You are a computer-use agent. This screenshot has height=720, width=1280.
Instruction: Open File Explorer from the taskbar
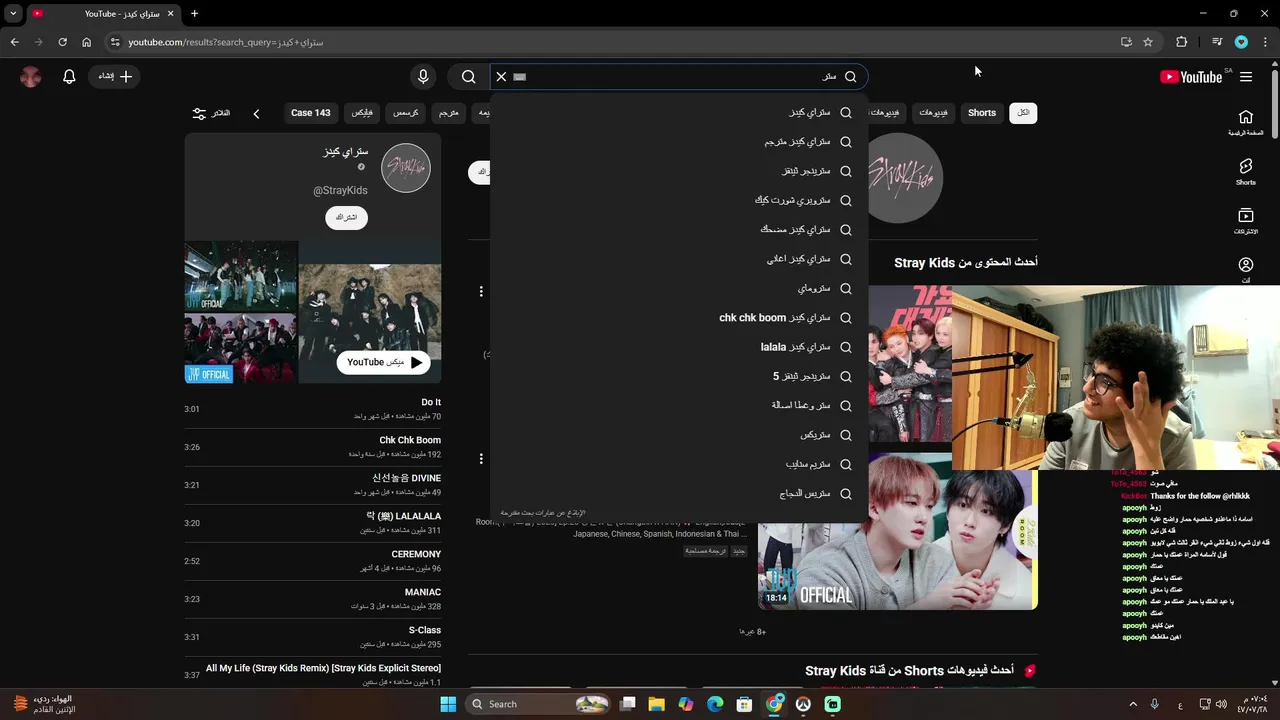coord(656,704)
